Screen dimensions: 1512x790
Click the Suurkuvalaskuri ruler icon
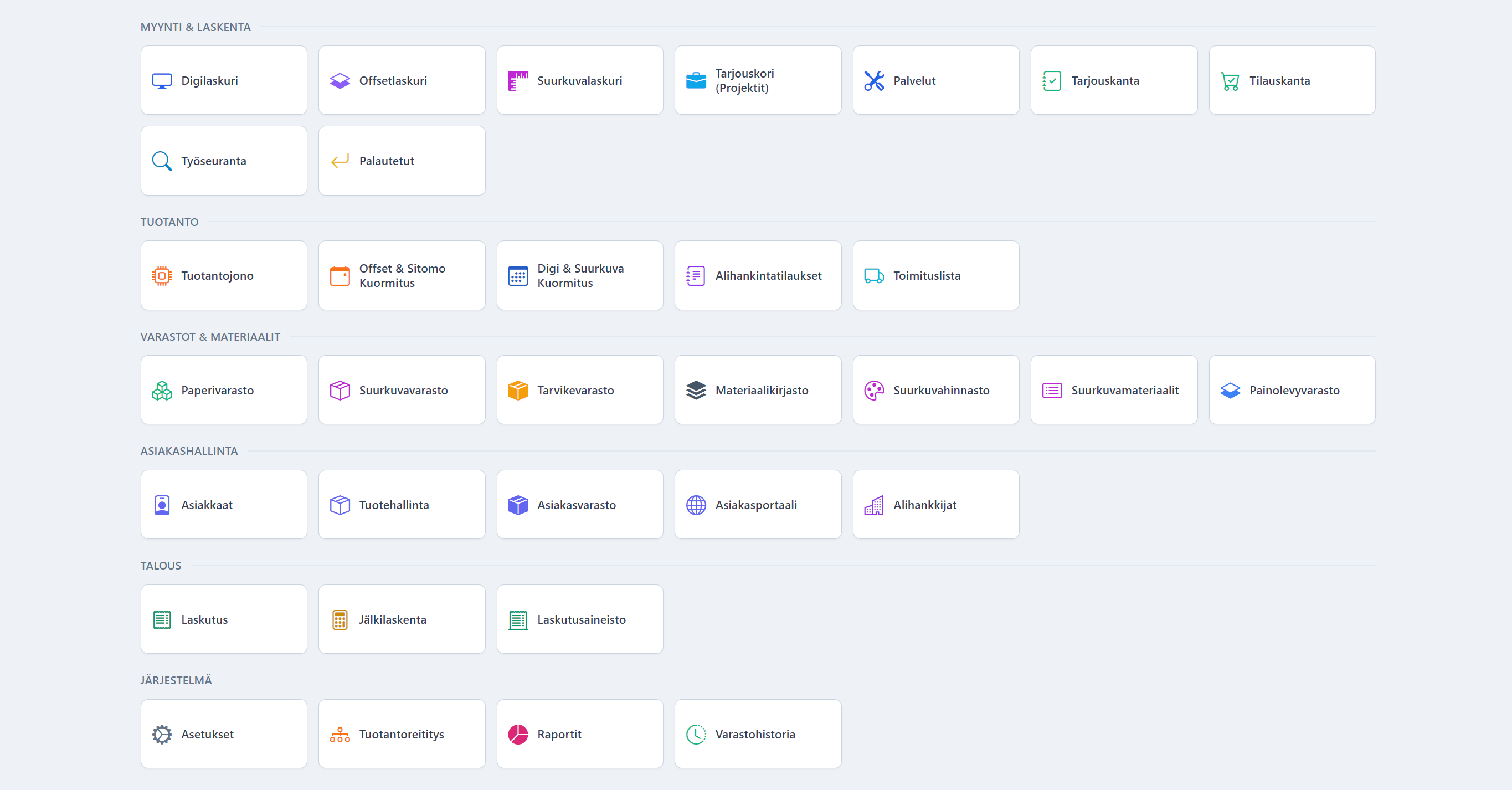point(518,81)
